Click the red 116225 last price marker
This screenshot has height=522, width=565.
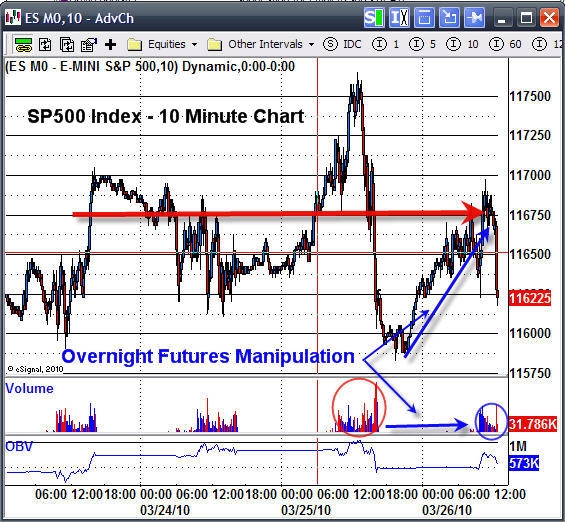click(530, 298)
